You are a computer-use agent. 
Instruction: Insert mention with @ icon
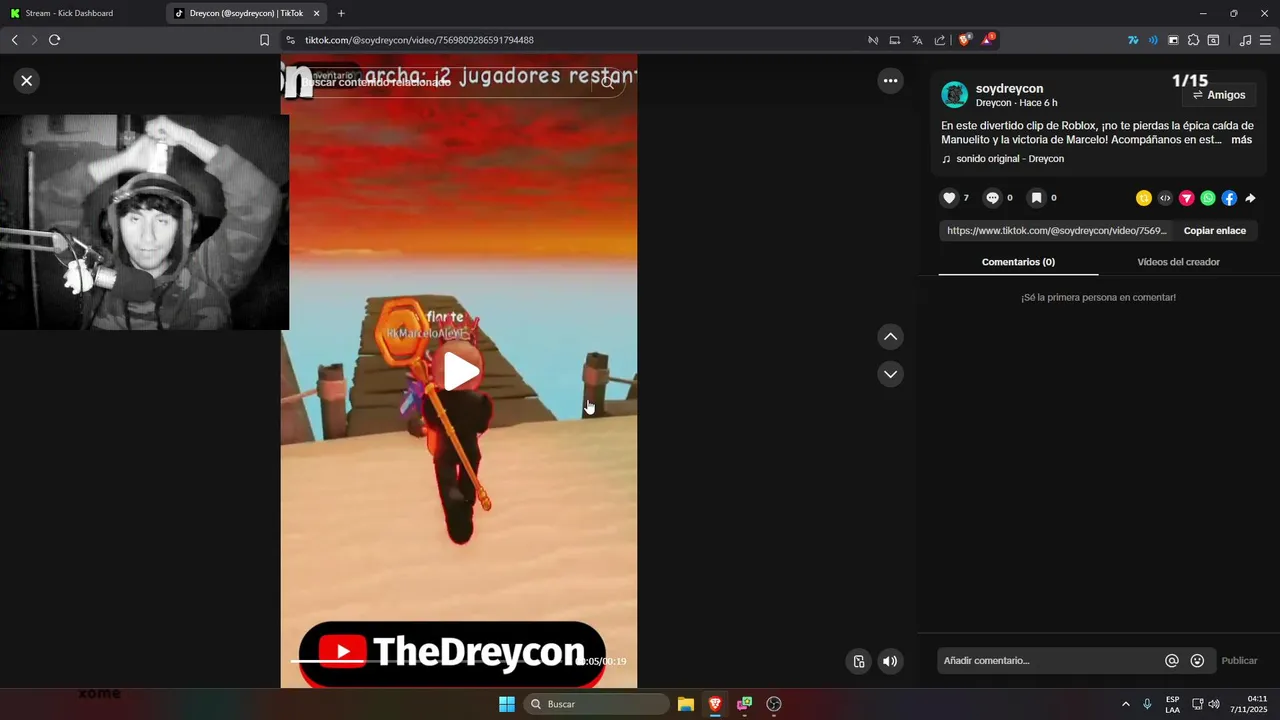click(x=1172, y=661)
